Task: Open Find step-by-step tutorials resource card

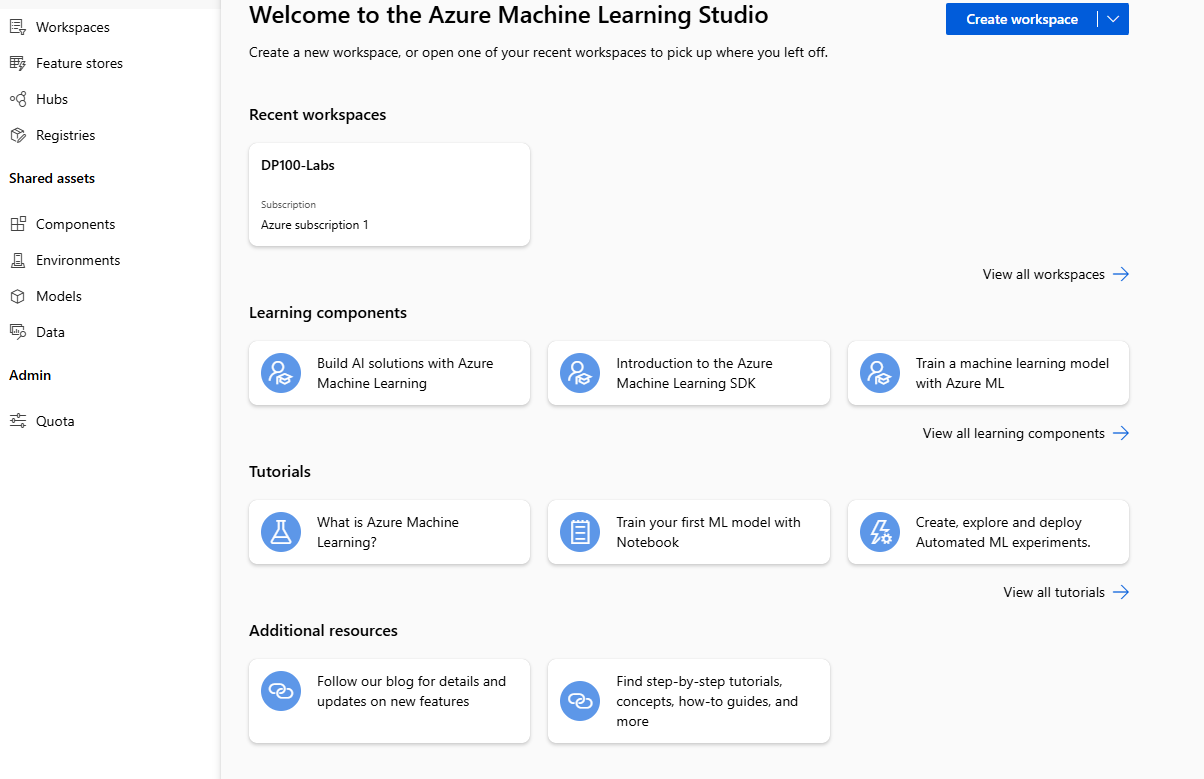Action: pyautogui.click(x=689, y=701)
